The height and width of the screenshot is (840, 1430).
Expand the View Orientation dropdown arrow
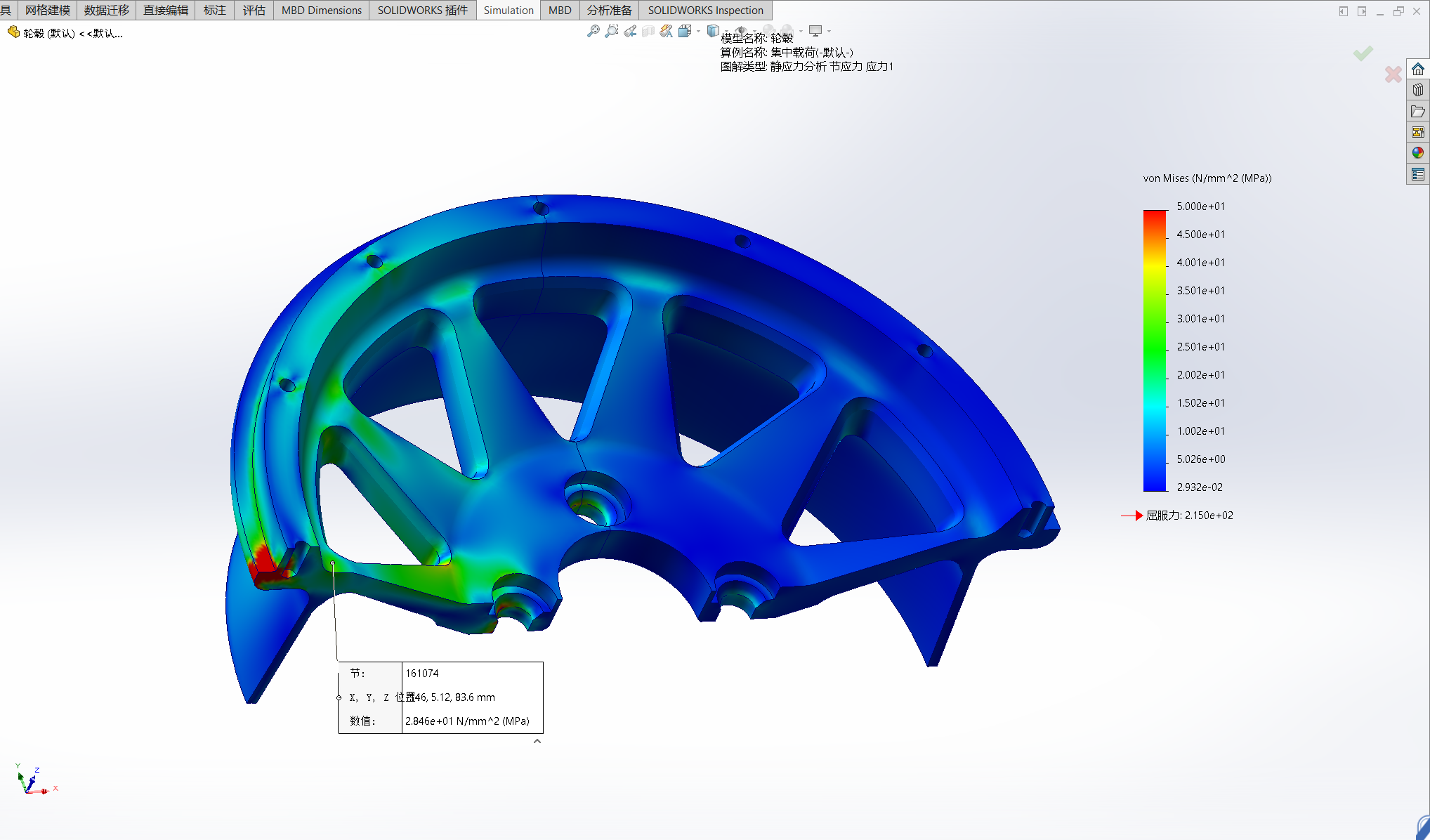pos(698,31)
